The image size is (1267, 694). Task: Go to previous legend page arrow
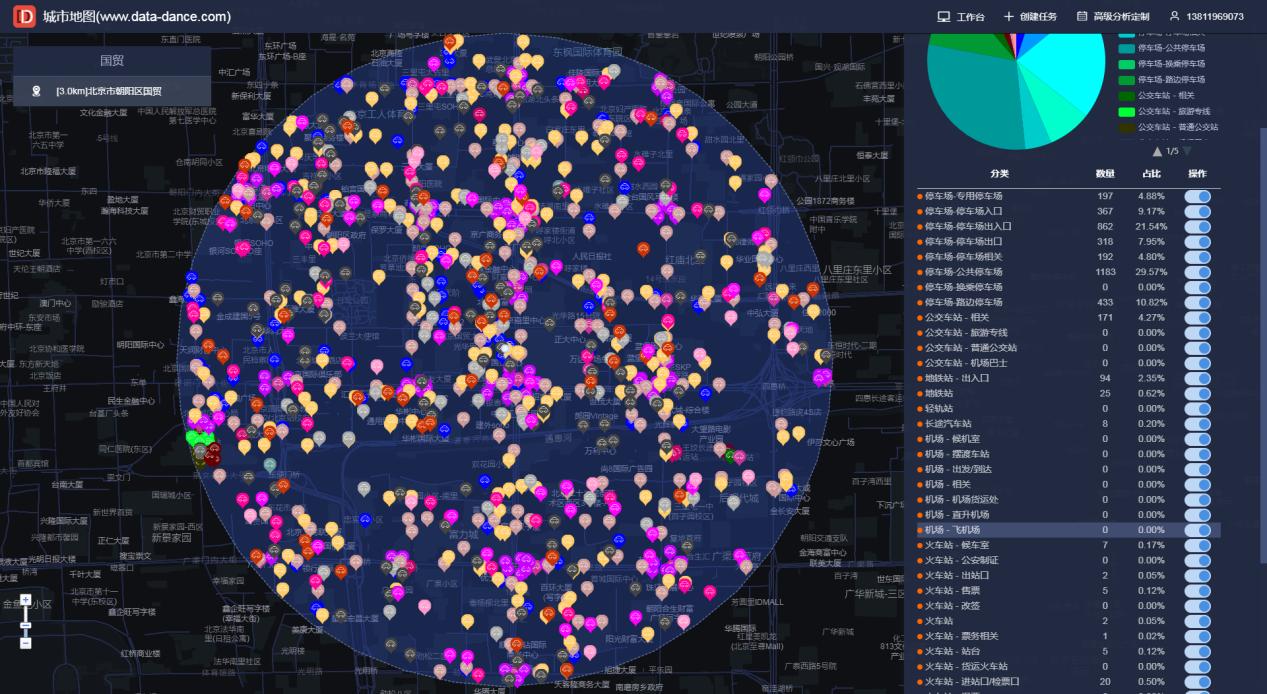[x=1158, y=151]
